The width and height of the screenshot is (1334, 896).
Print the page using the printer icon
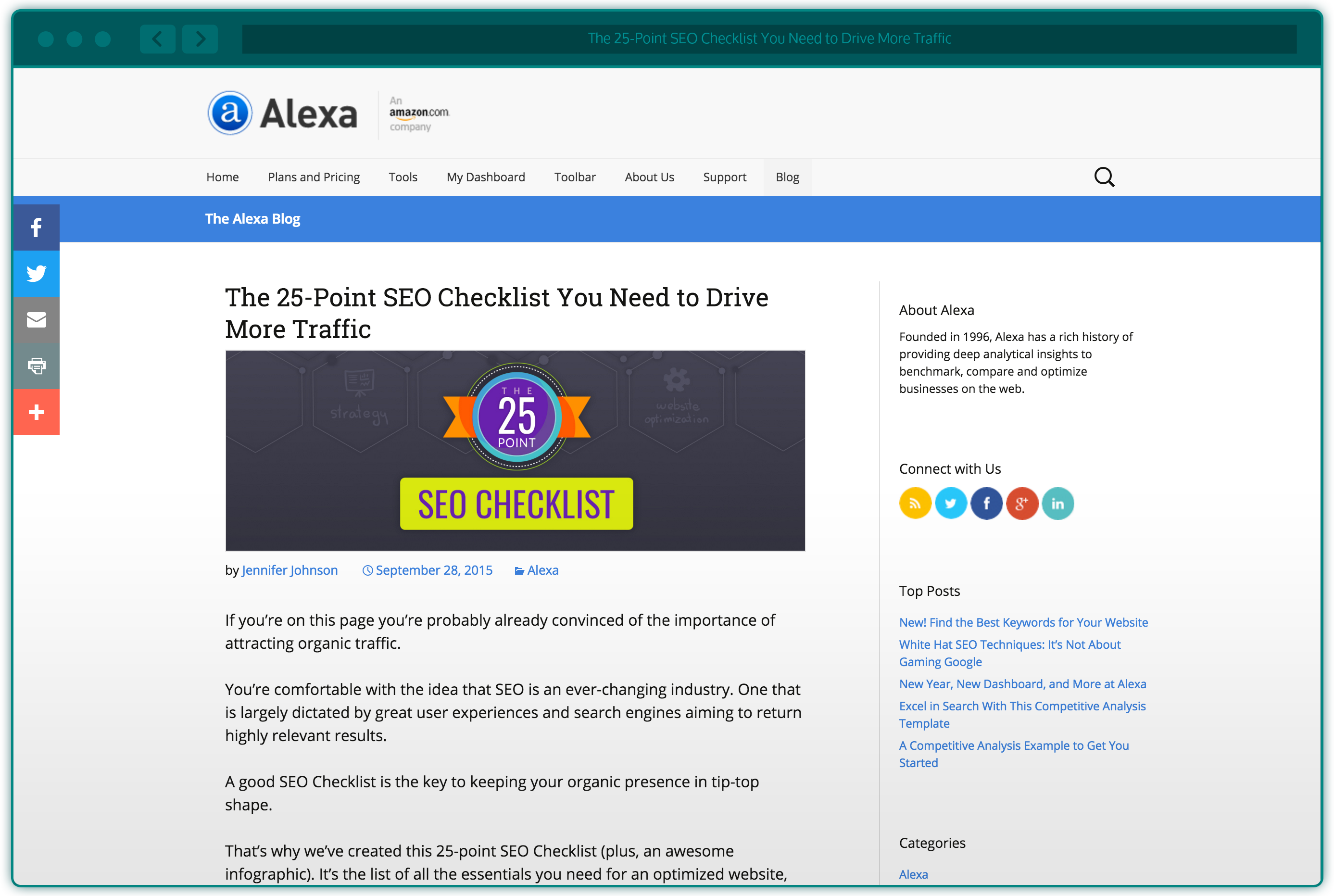click(x=36, y=366)
